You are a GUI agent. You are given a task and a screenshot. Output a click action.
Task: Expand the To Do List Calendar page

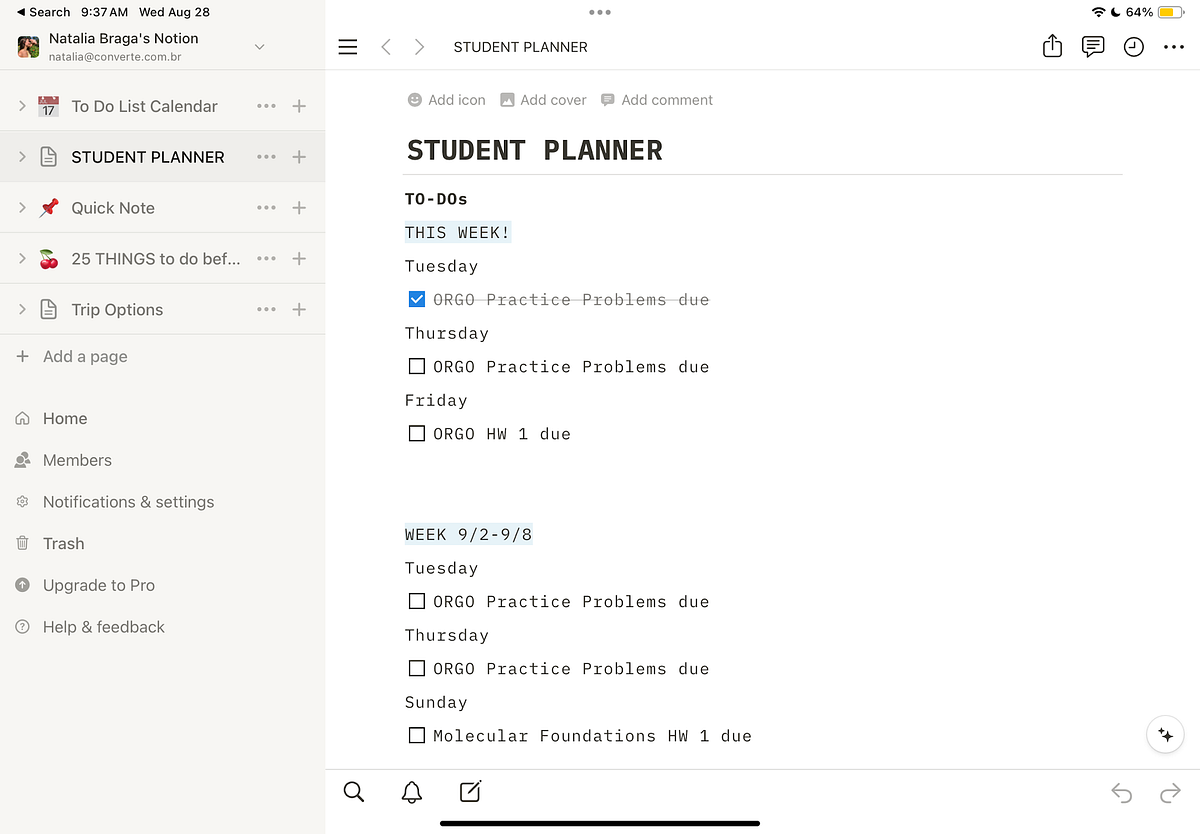tap(22, 106)
